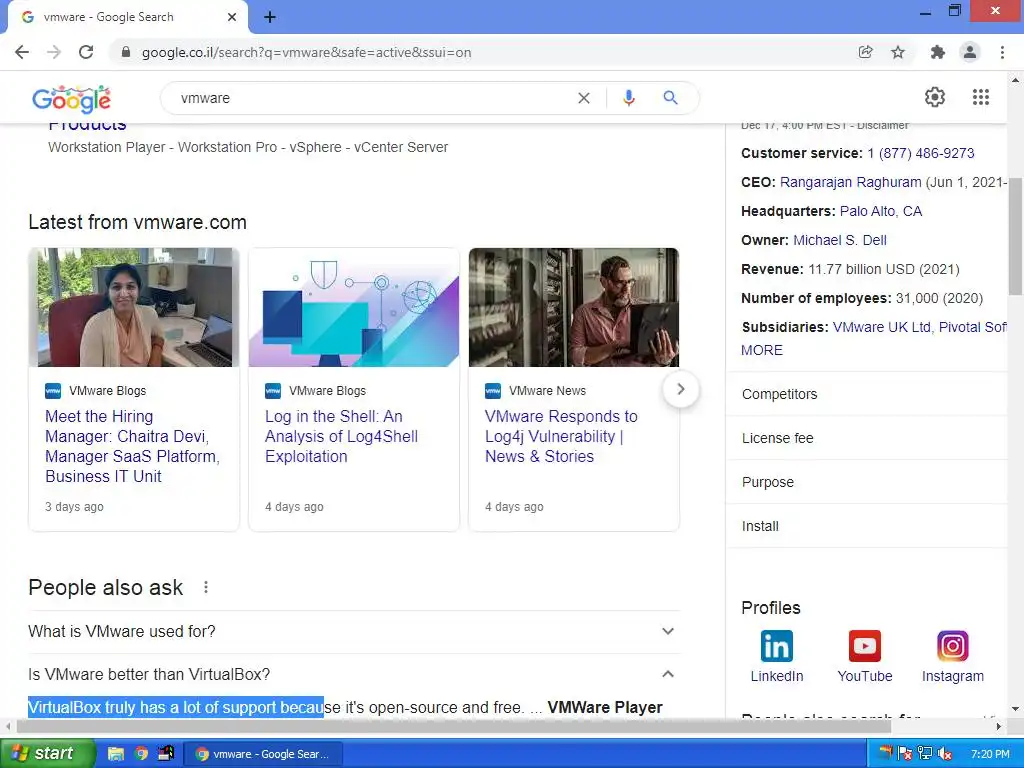Open Google search settings gear

point(935,97)
